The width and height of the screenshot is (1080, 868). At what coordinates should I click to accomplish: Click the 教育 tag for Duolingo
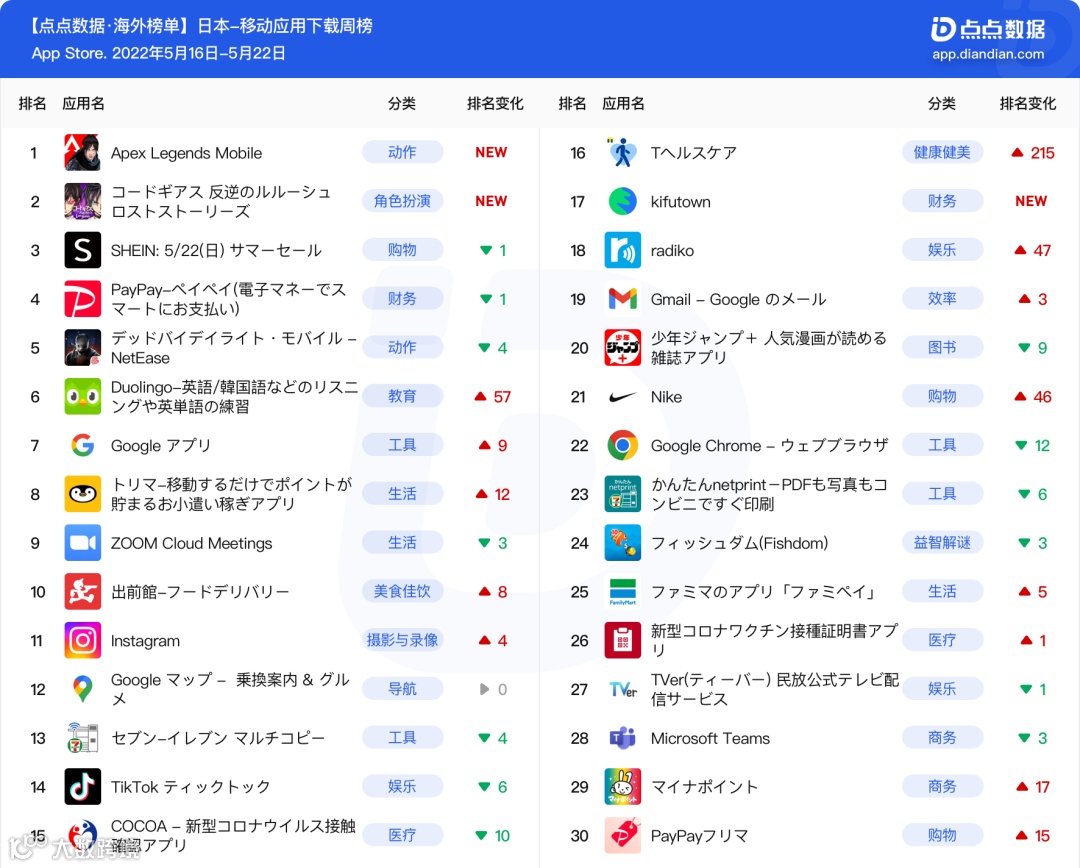402,396
